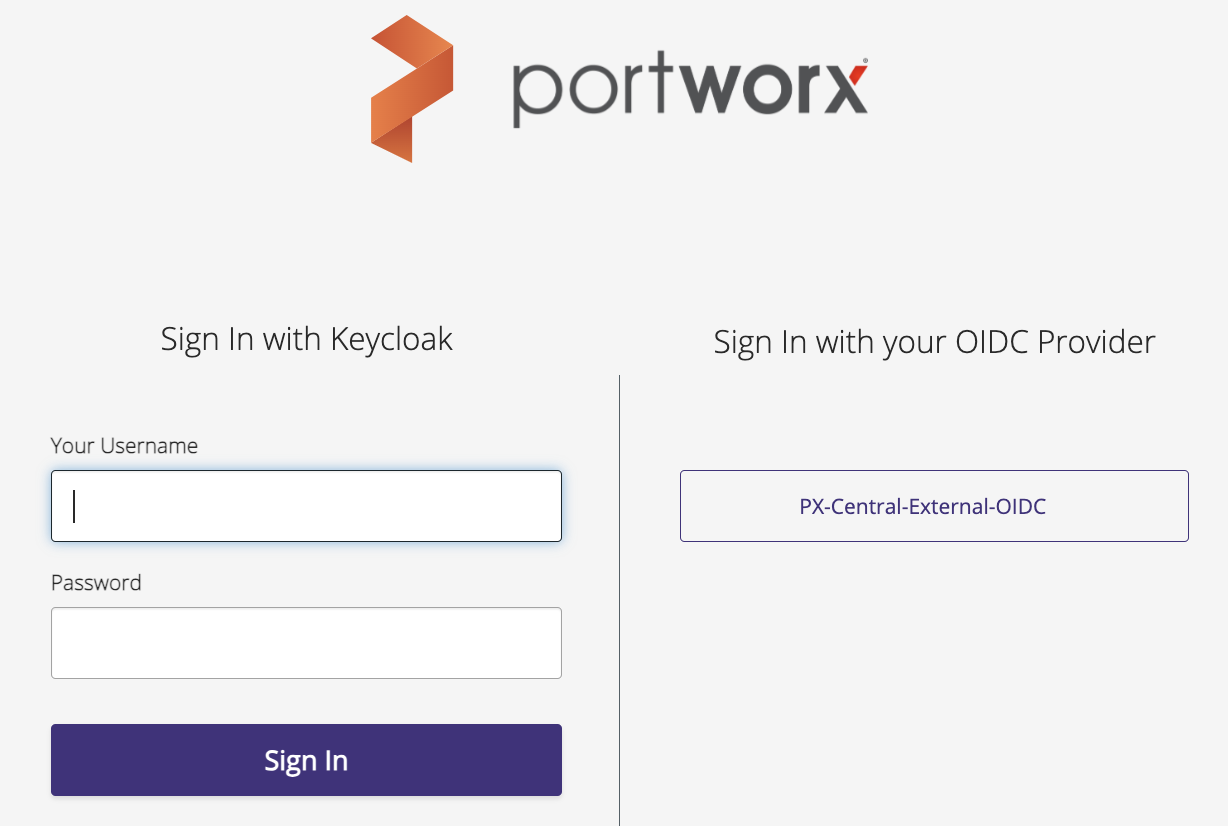The height and width of the screenshot is (826, 1228).
Task: Click the right end of the Username field
Action: (x=540, y=506)
